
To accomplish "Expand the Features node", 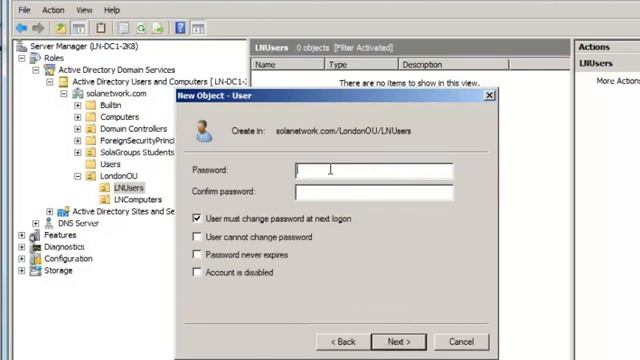I will pos(22,236).
